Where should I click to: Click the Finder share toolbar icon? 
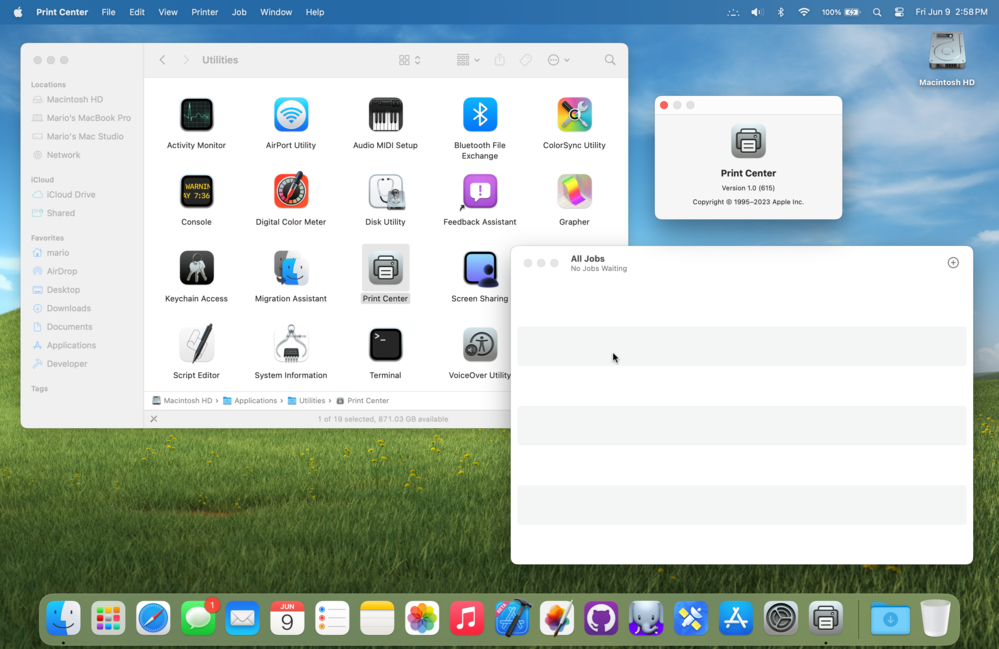point(500,60)
